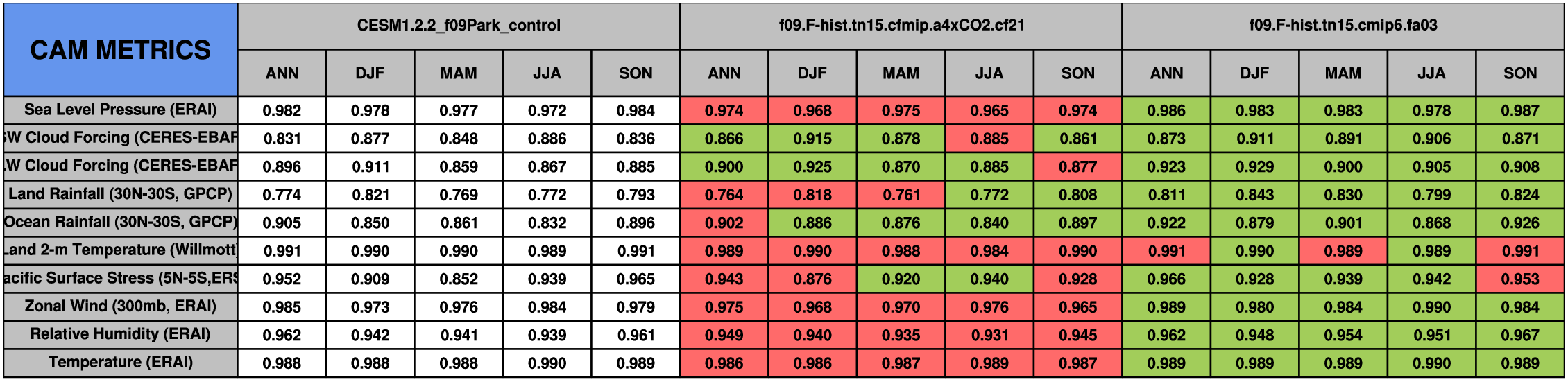Select the CESM1.2.2_f09Park_control column group header
Image resolution: width=1568 pixels, height=382 pixels.
[459, 26]
